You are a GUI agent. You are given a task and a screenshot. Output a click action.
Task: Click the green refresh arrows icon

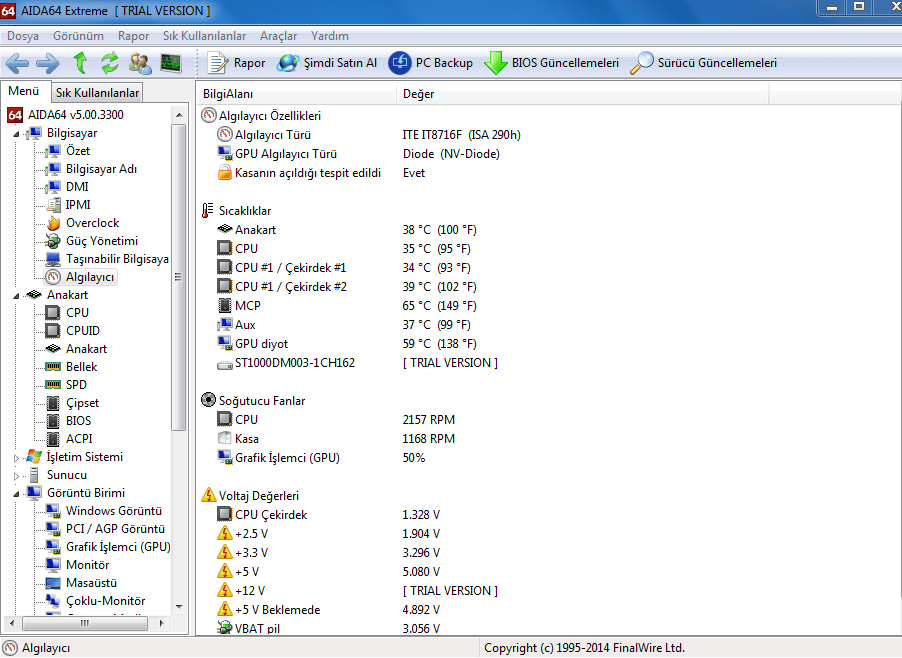[x=109, y=63]
